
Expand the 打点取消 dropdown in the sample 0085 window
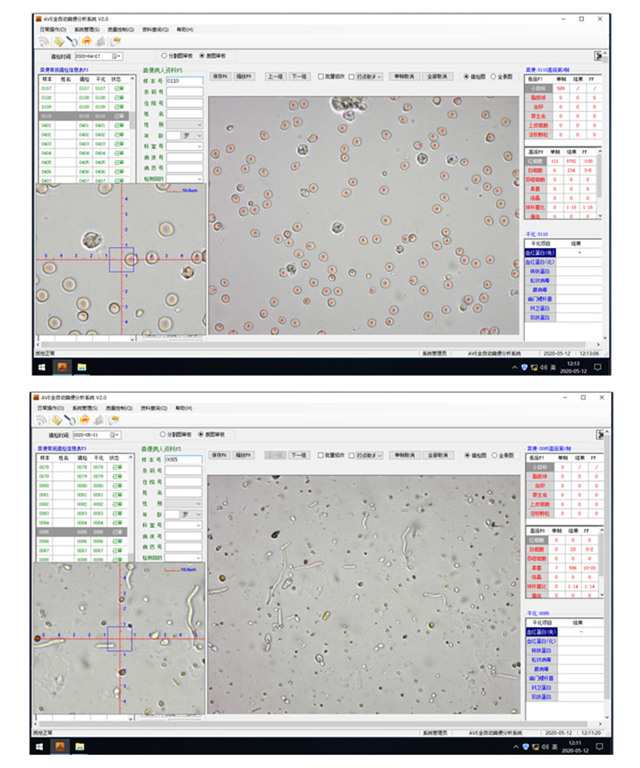(379, 455)
